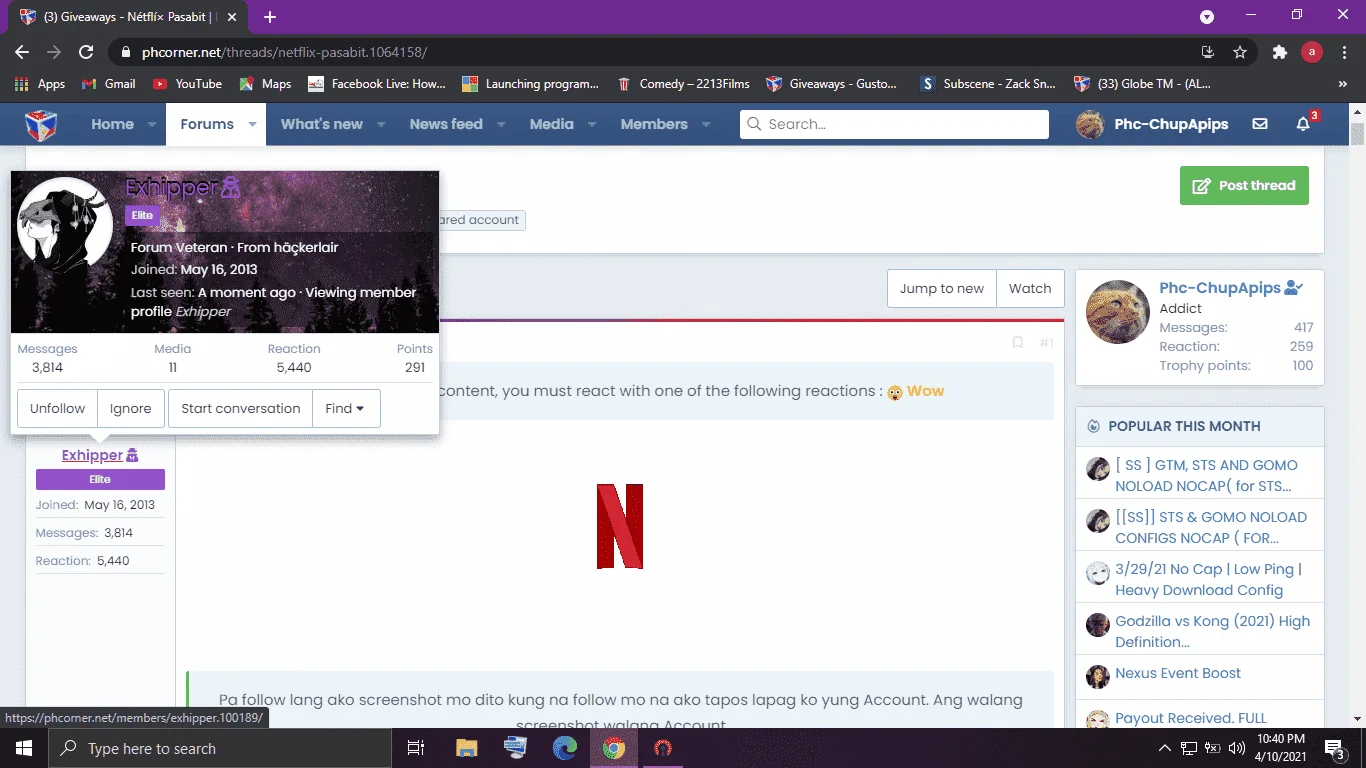Viewport: 1366px width, 768px height.
Task: Click the Jump to new button
Action: coord(941,288)
